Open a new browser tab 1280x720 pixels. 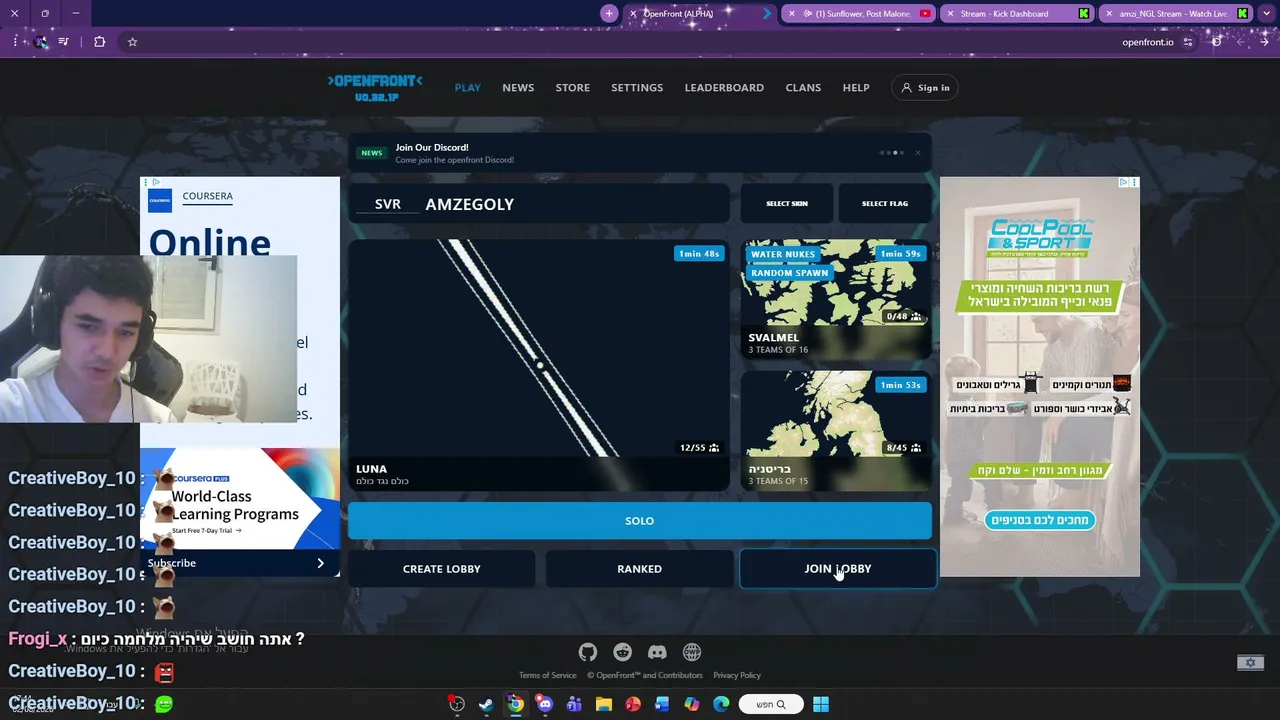click(609, 13)
